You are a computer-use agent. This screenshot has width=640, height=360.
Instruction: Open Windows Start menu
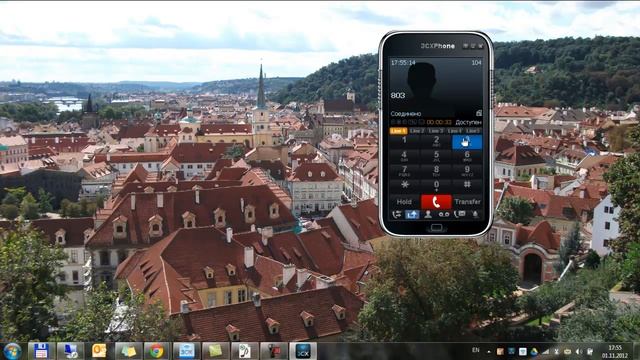[x=12, y=351]
